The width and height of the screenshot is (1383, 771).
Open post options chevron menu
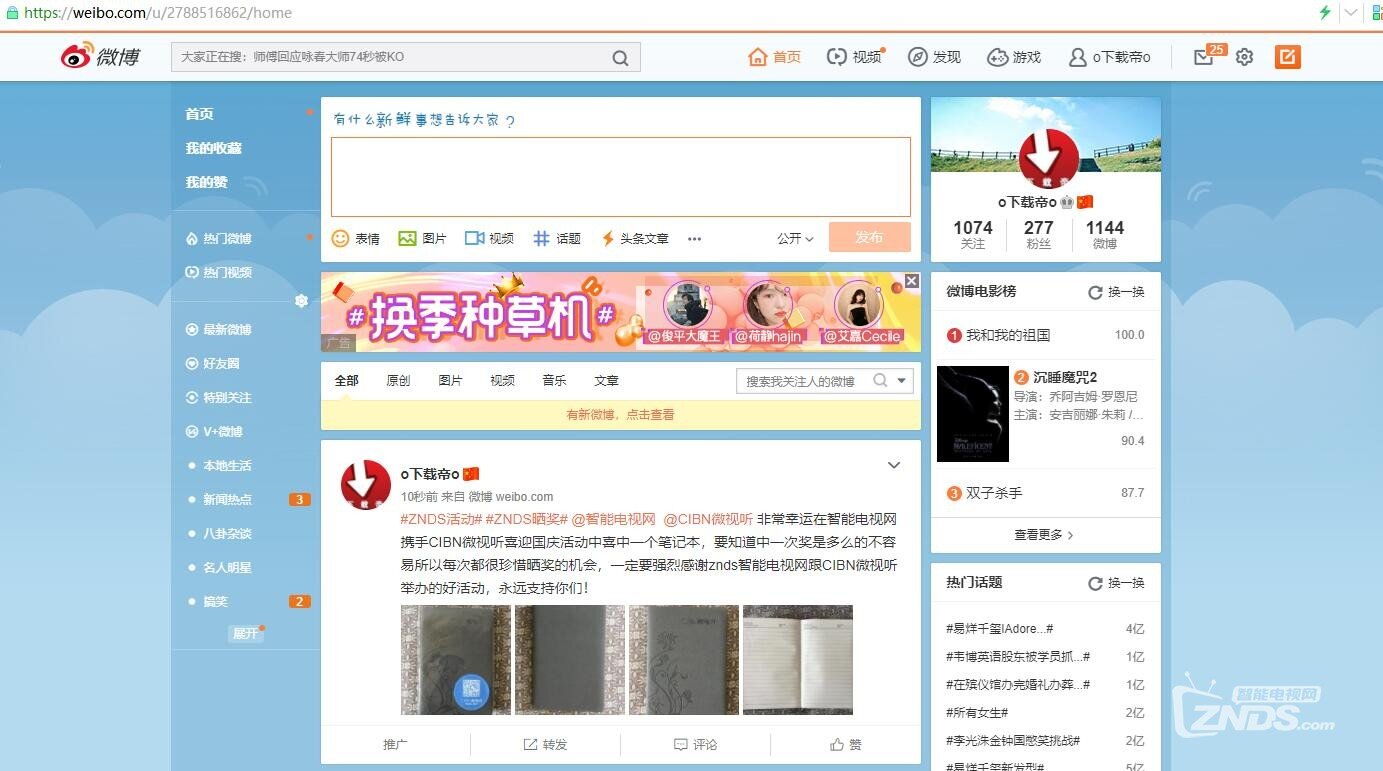894,465
